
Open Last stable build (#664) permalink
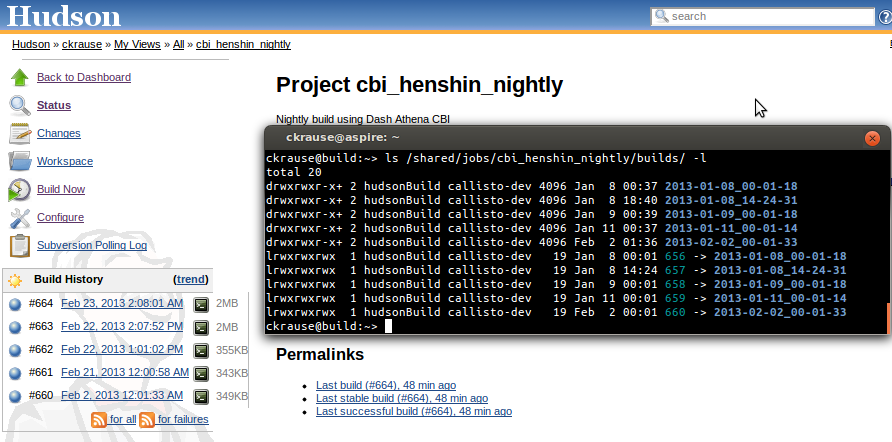pyautogui.click(x=402, y=398)
